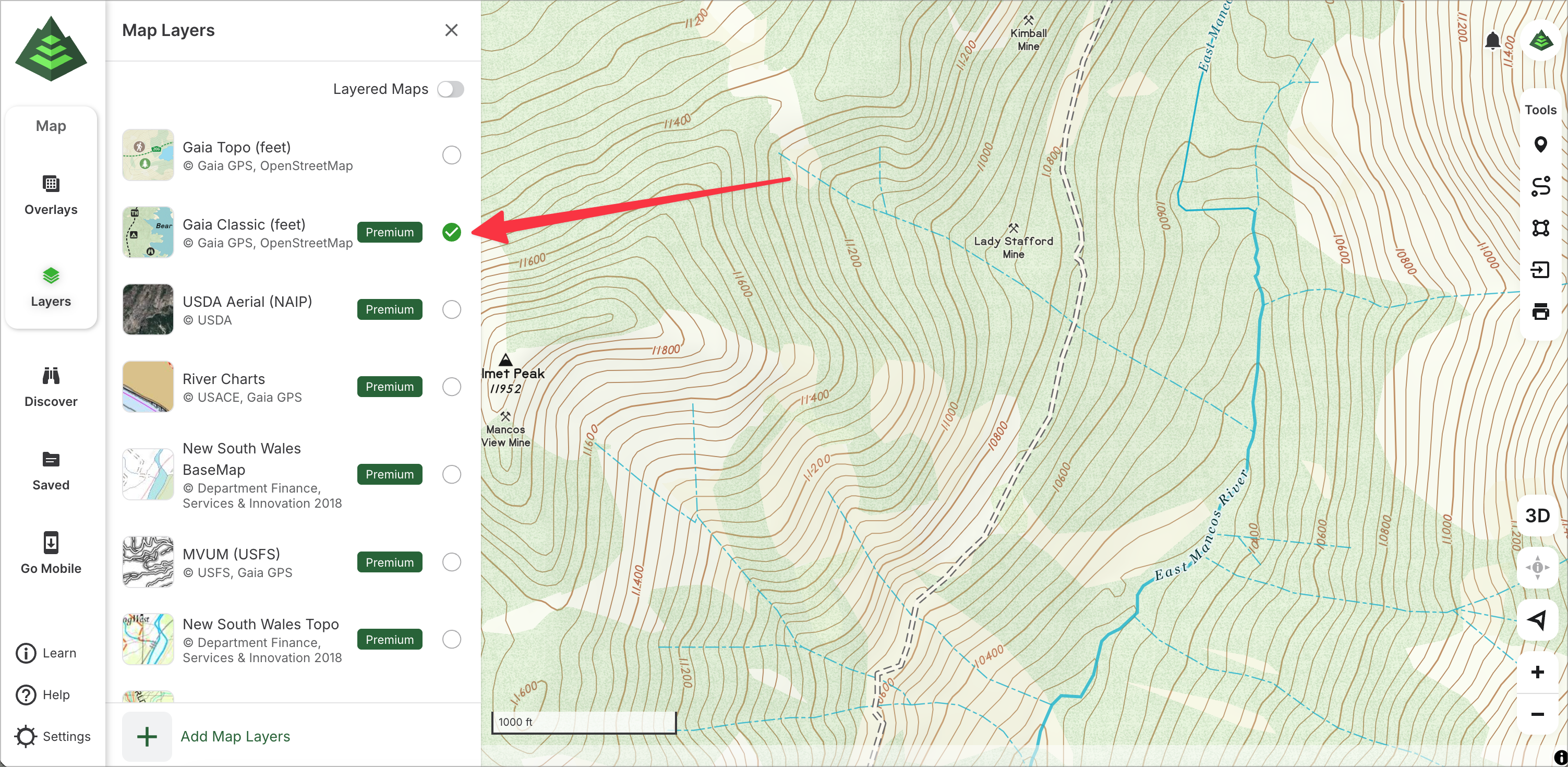Viewport: 1568px width, 767px height.
Task: Select the MVUM (USFS) layer radio button
Action: 451,562
